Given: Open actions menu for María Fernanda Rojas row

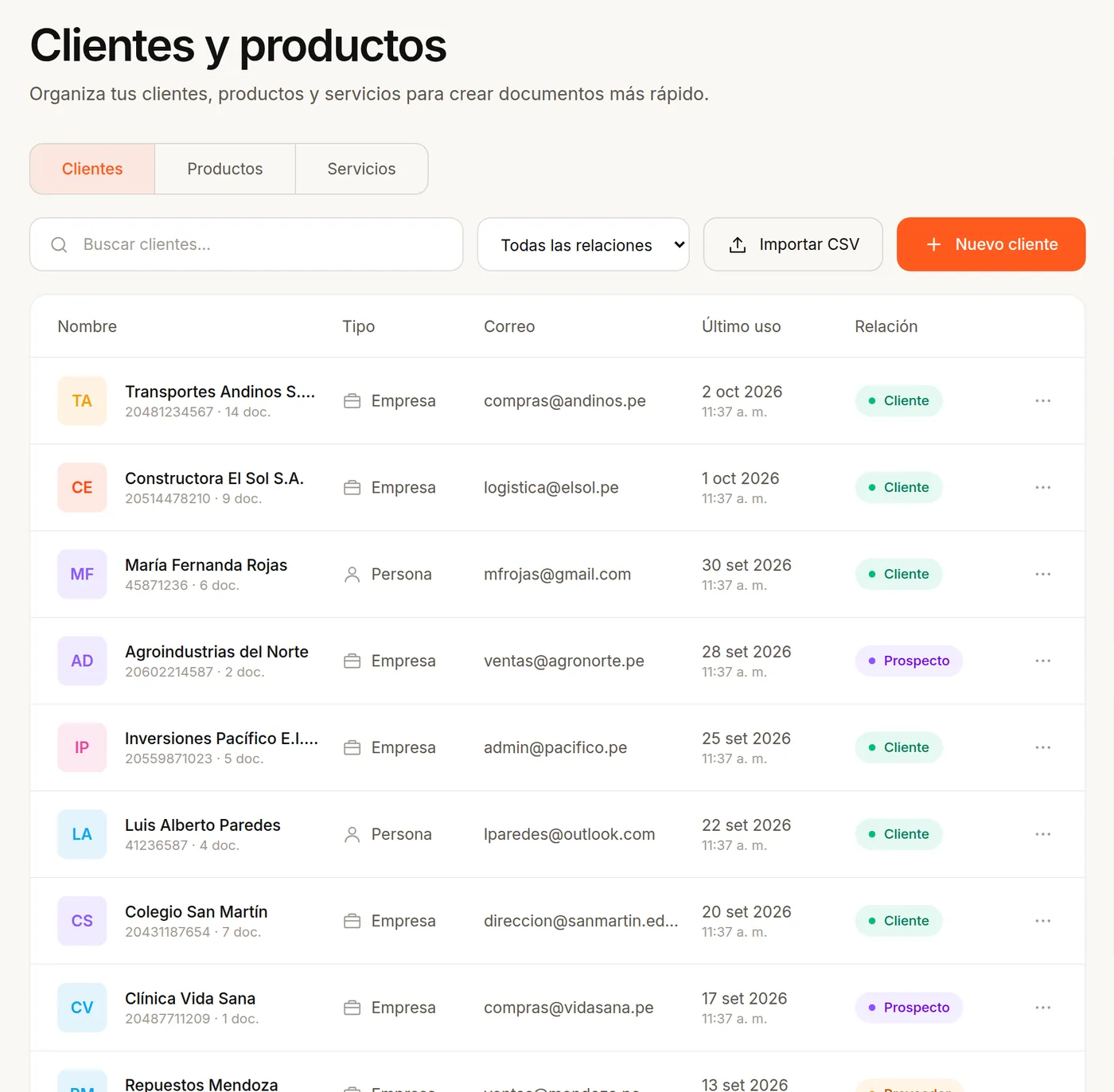Looking at the screenshot, I should pos(1042,574).
